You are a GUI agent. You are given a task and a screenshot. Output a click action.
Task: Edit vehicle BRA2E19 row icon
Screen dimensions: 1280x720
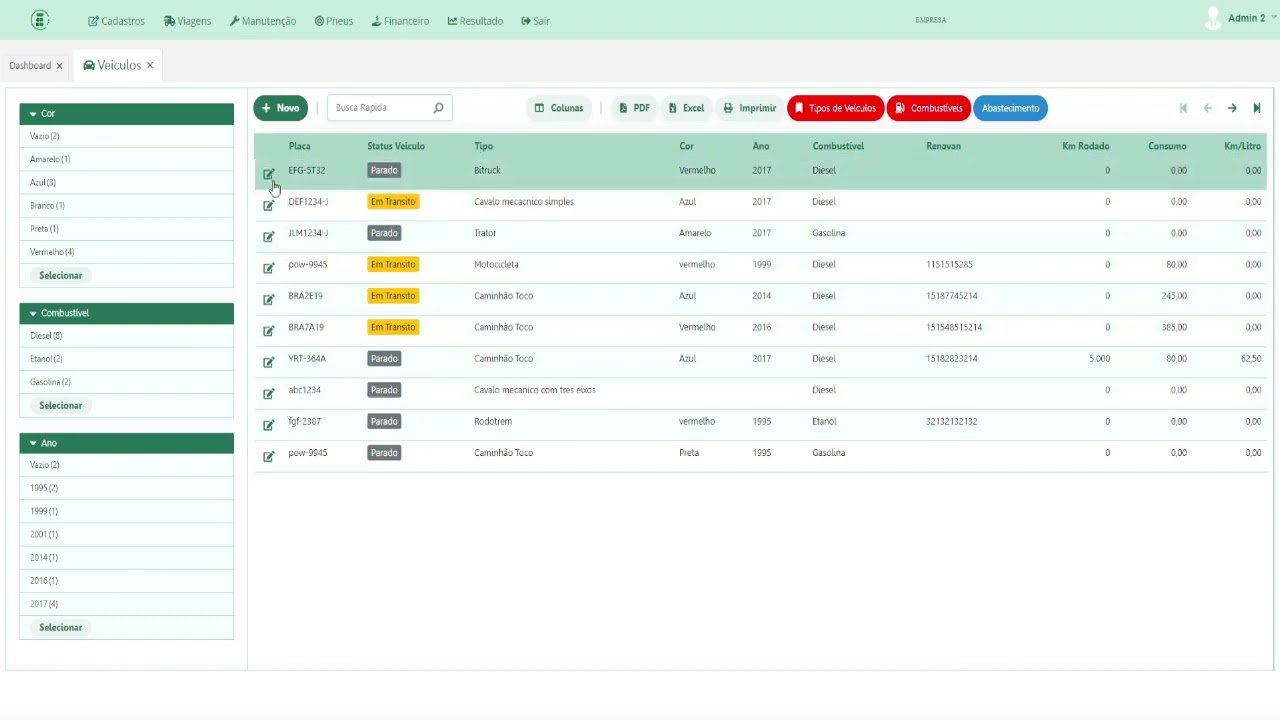coord(268,299)
